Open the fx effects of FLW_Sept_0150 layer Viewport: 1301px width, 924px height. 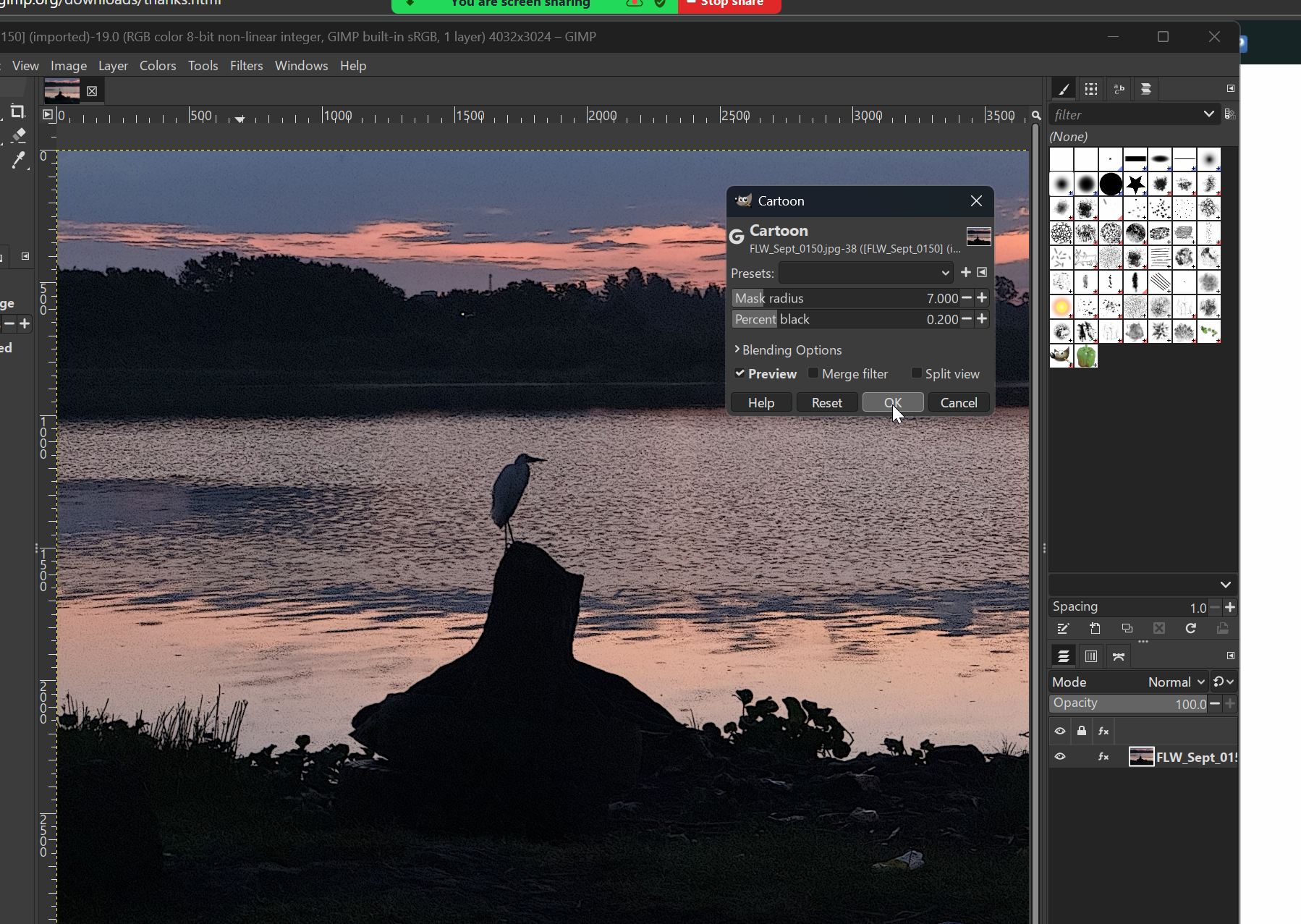pos(1103,758)
